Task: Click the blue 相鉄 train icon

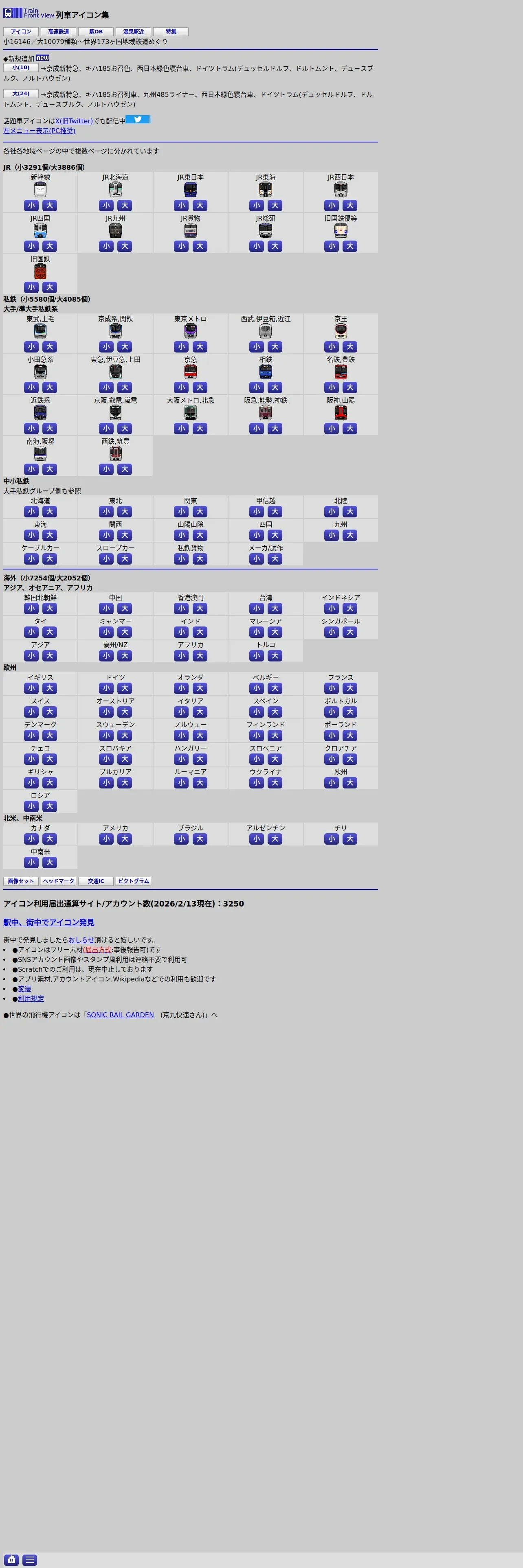Action: pyautogui.click(x=266, y=372)
